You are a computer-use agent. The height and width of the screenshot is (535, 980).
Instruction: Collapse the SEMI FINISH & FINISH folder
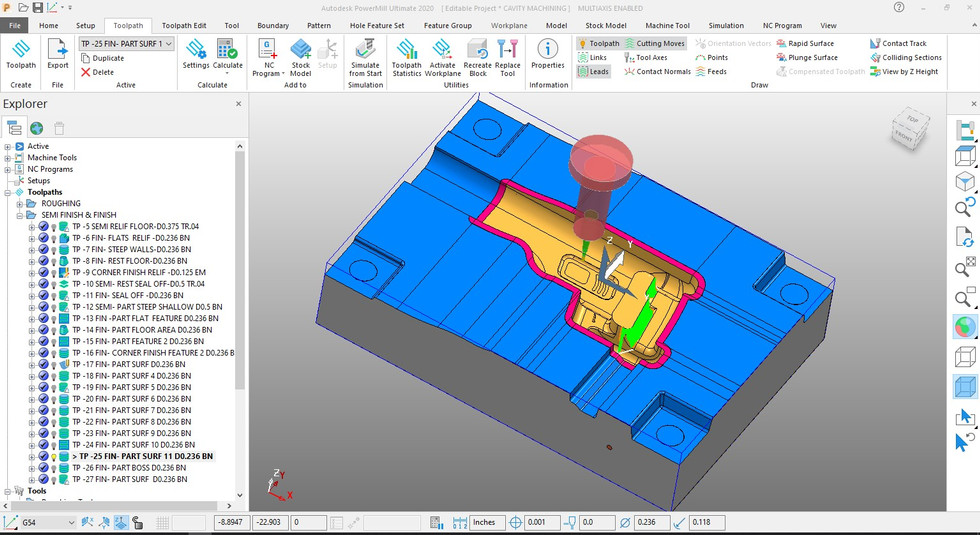[x=19, y=215]
